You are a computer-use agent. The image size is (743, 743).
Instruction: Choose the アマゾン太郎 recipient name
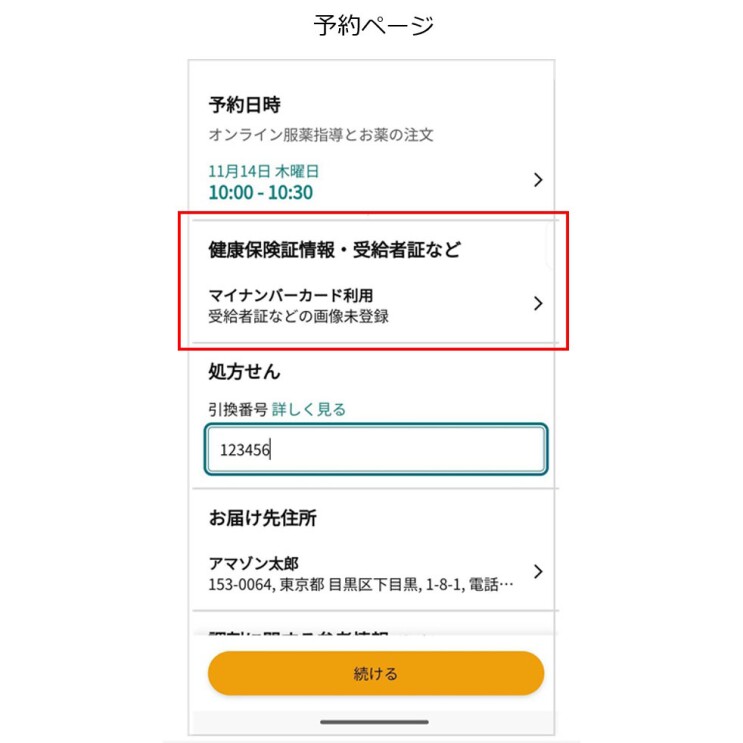point(254,563)
